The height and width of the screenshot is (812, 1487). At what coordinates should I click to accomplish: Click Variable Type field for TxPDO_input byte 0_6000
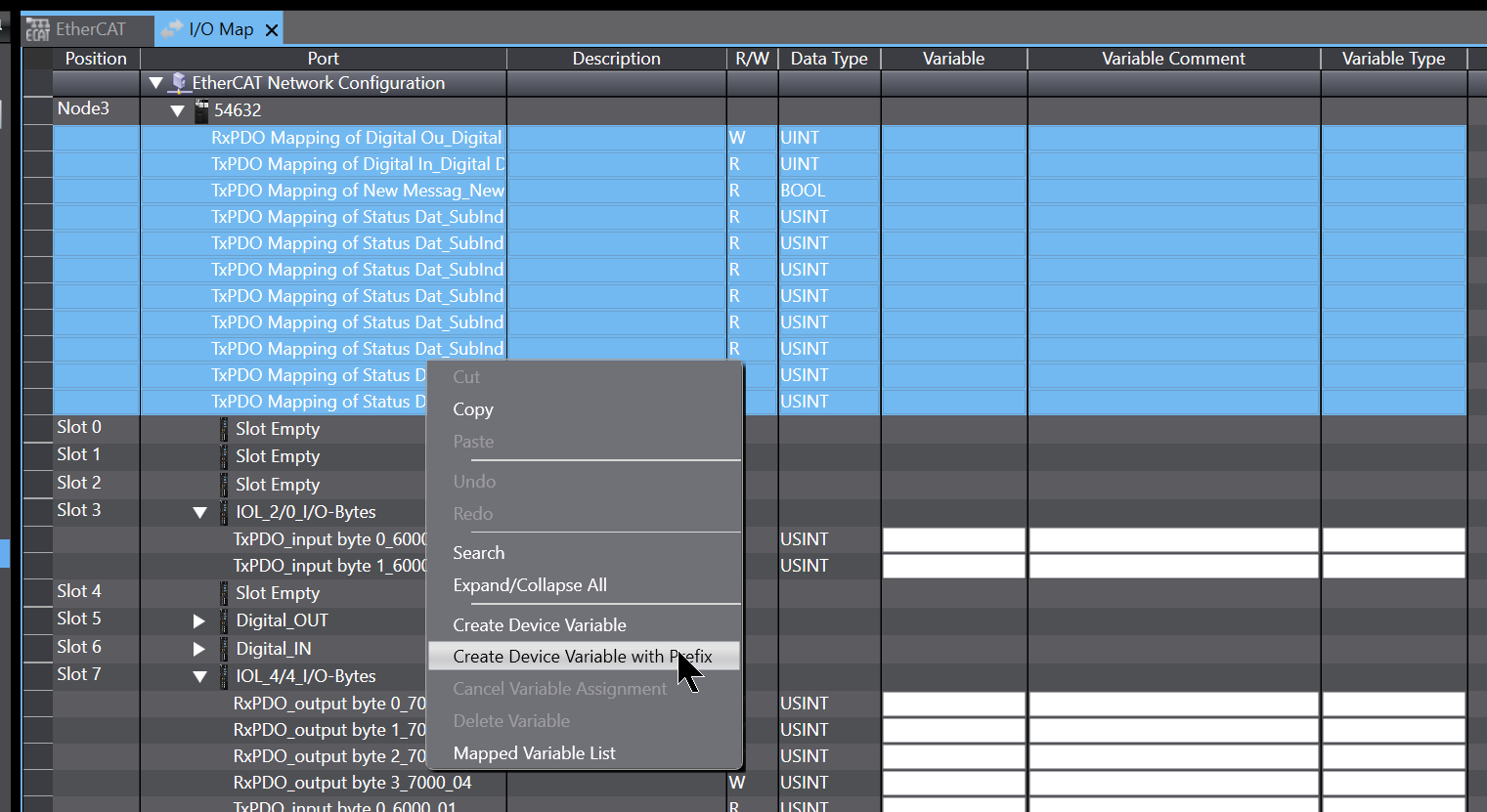(1394, 539)
